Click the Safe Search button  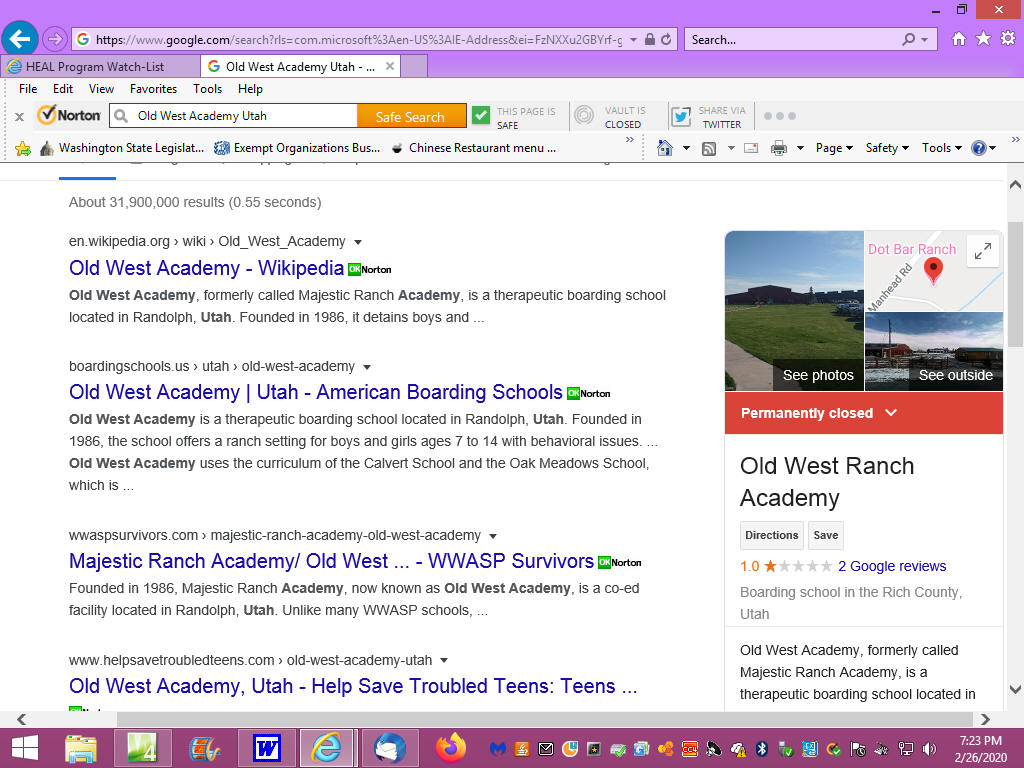pyautogui.click(x=410, y=117)
